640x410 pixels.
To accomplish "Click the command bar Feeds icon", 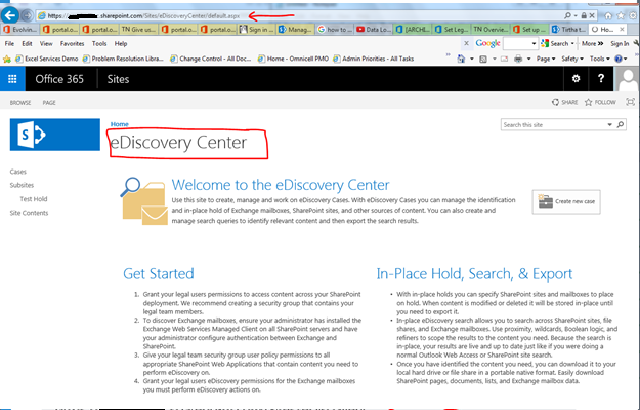I will click(x=483, y=59).
